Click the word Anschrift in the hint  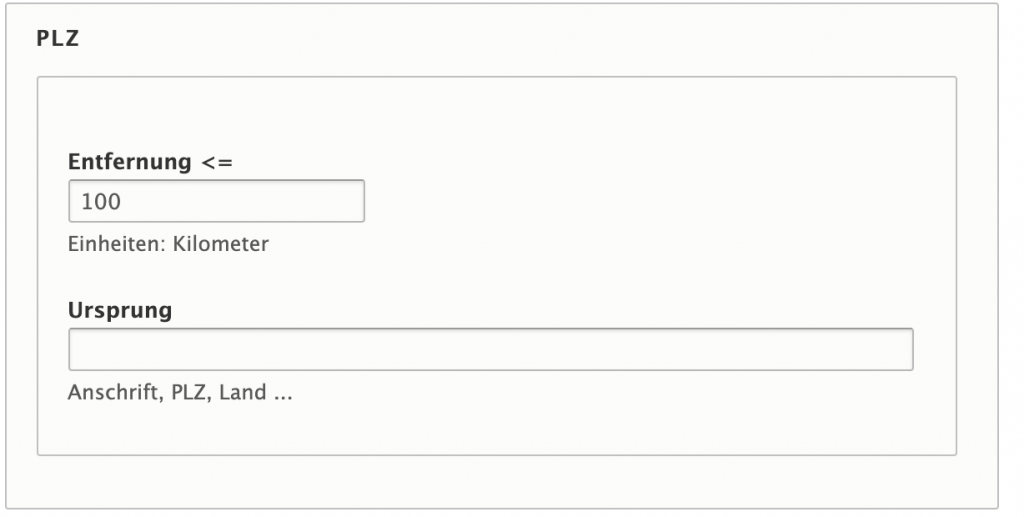pos(110,392)
